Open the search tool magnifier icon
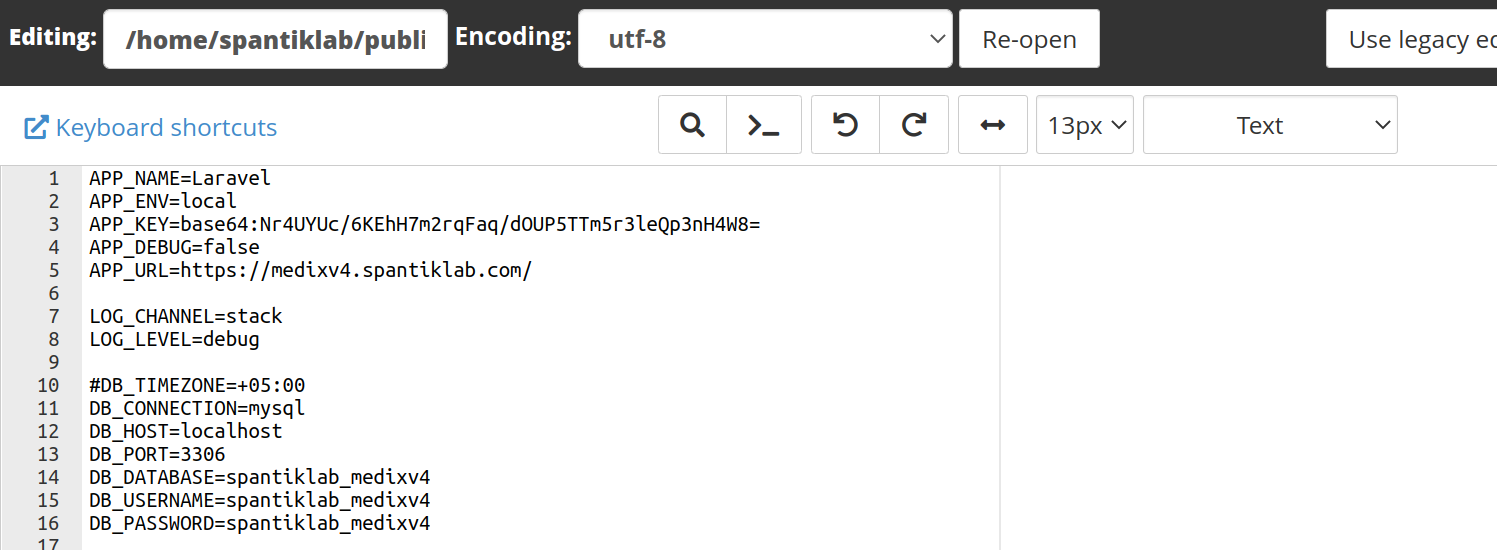 pyautogui.click(x=692, y=125)
